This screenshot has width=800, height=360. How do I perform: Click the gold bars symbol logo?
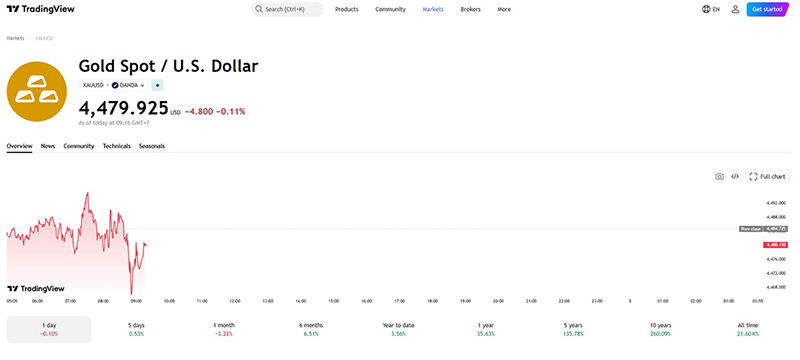37,91
